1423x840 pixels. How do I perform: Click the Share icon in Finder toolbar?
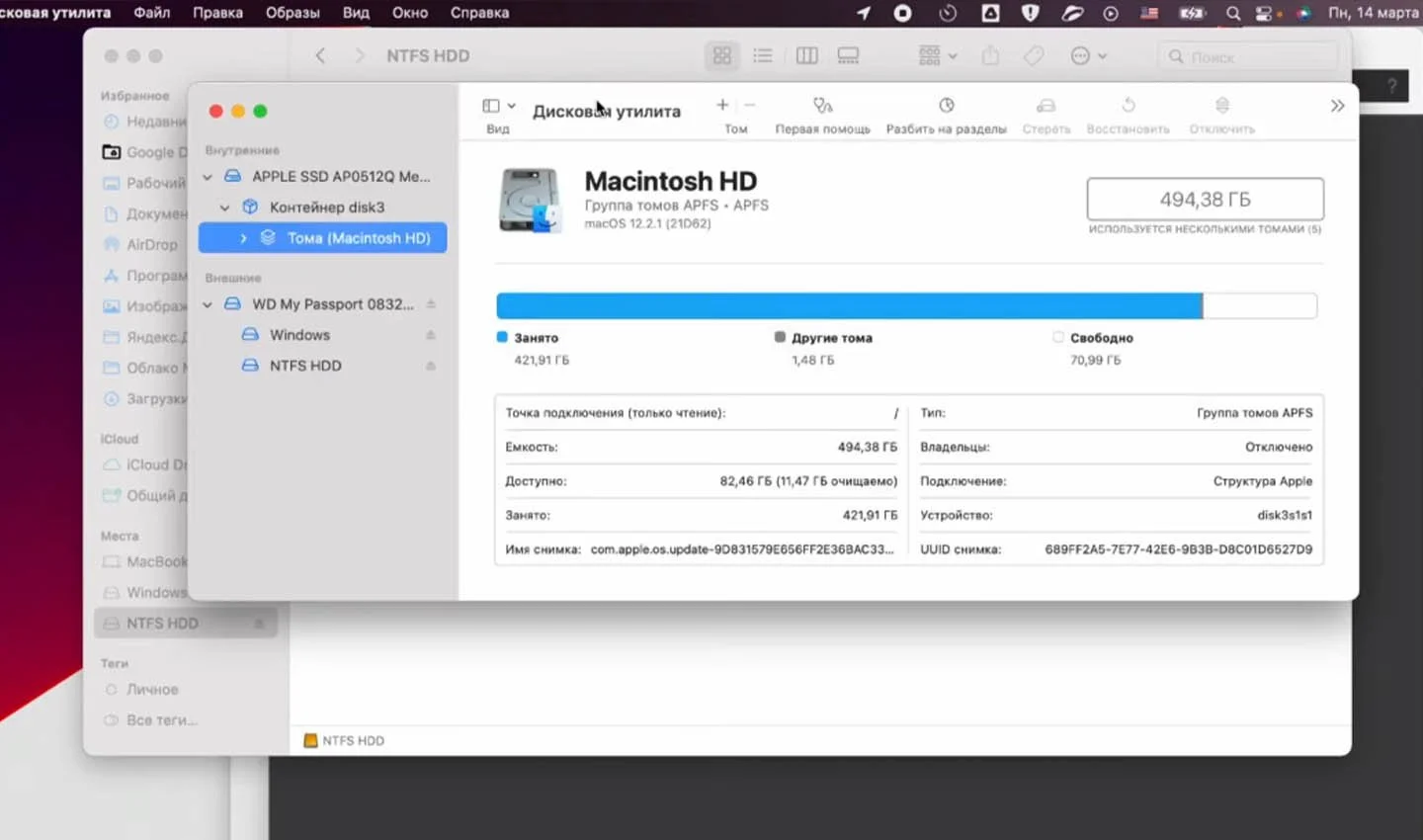point(990,56)
